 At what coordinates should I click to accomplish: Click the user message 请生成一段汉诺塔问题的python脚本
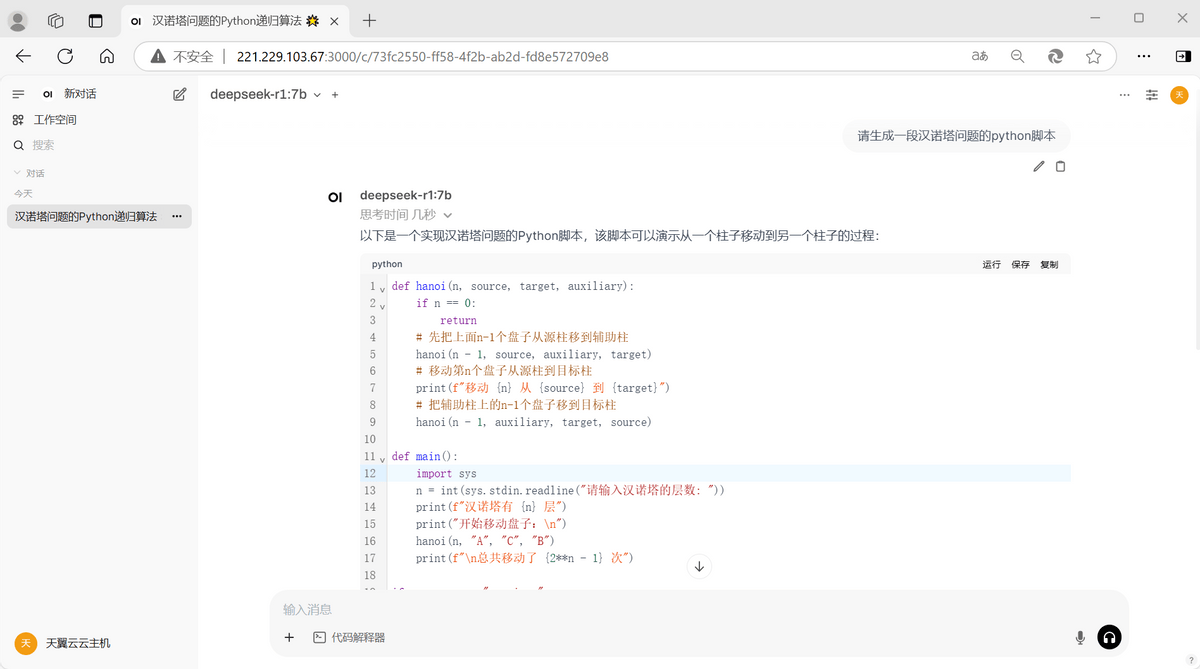click(x=956, y=136)
